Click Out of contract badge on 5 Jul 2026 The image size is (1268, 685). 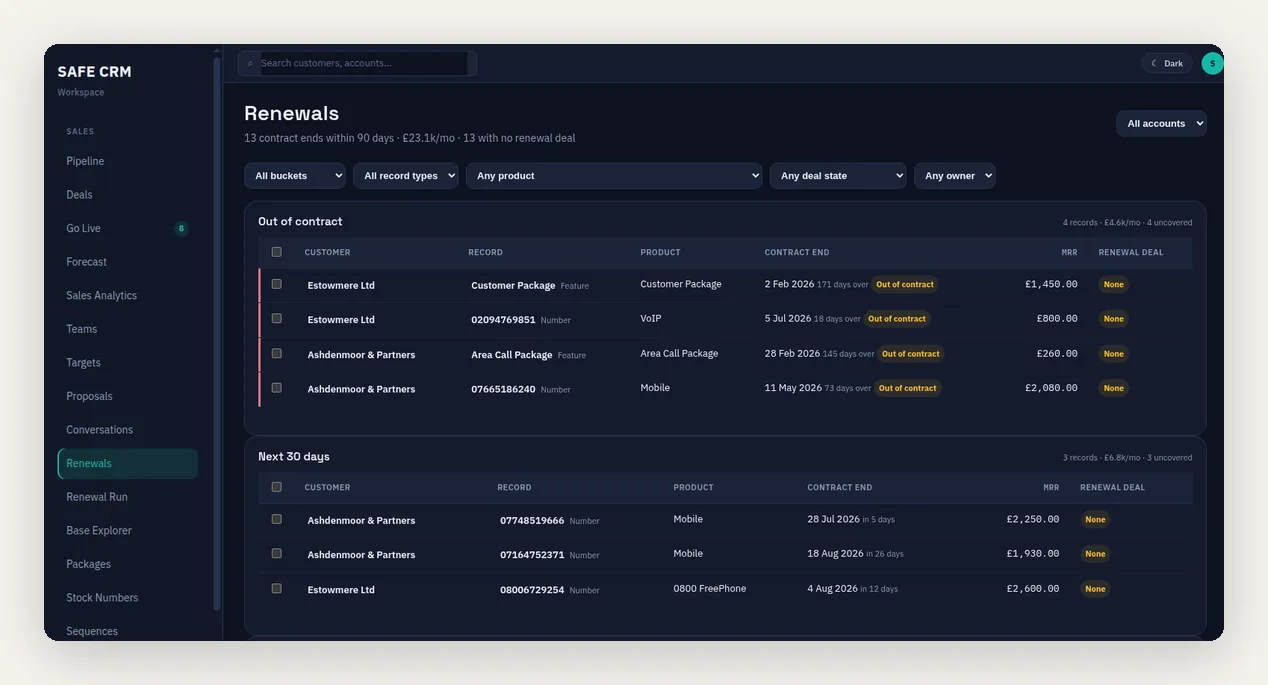(x=897, y=319)
